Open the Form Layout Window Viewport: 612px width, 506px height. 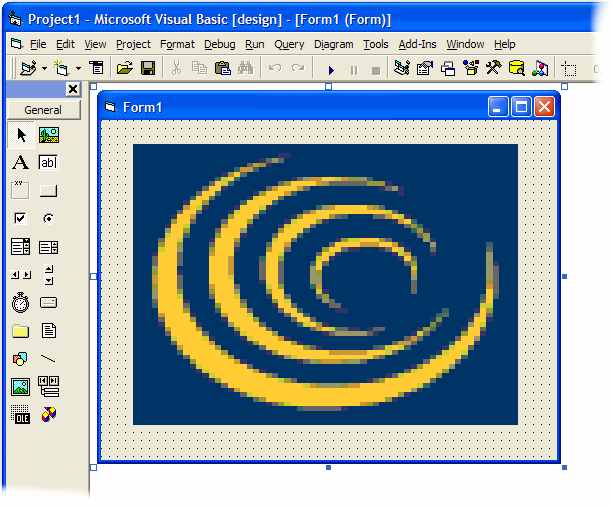pyautogui.click(x=448, y=69)
